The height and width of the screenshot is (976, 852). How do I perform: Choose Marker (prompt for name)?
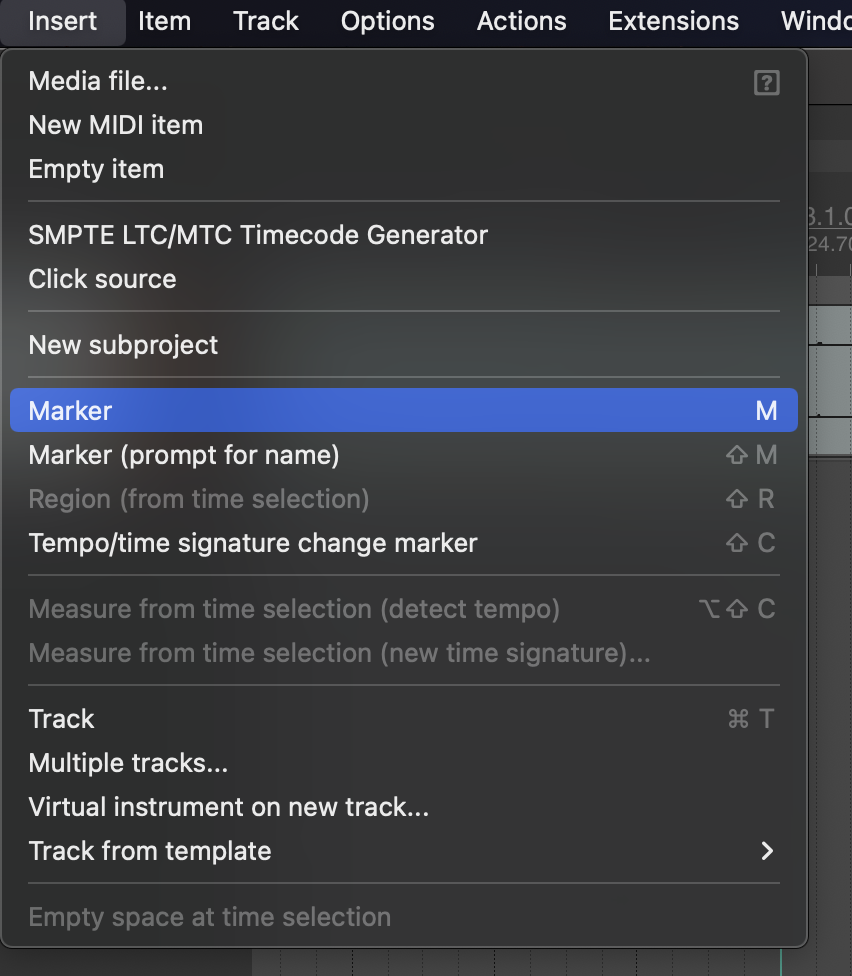pyautogui.click(x=404, y=455)
